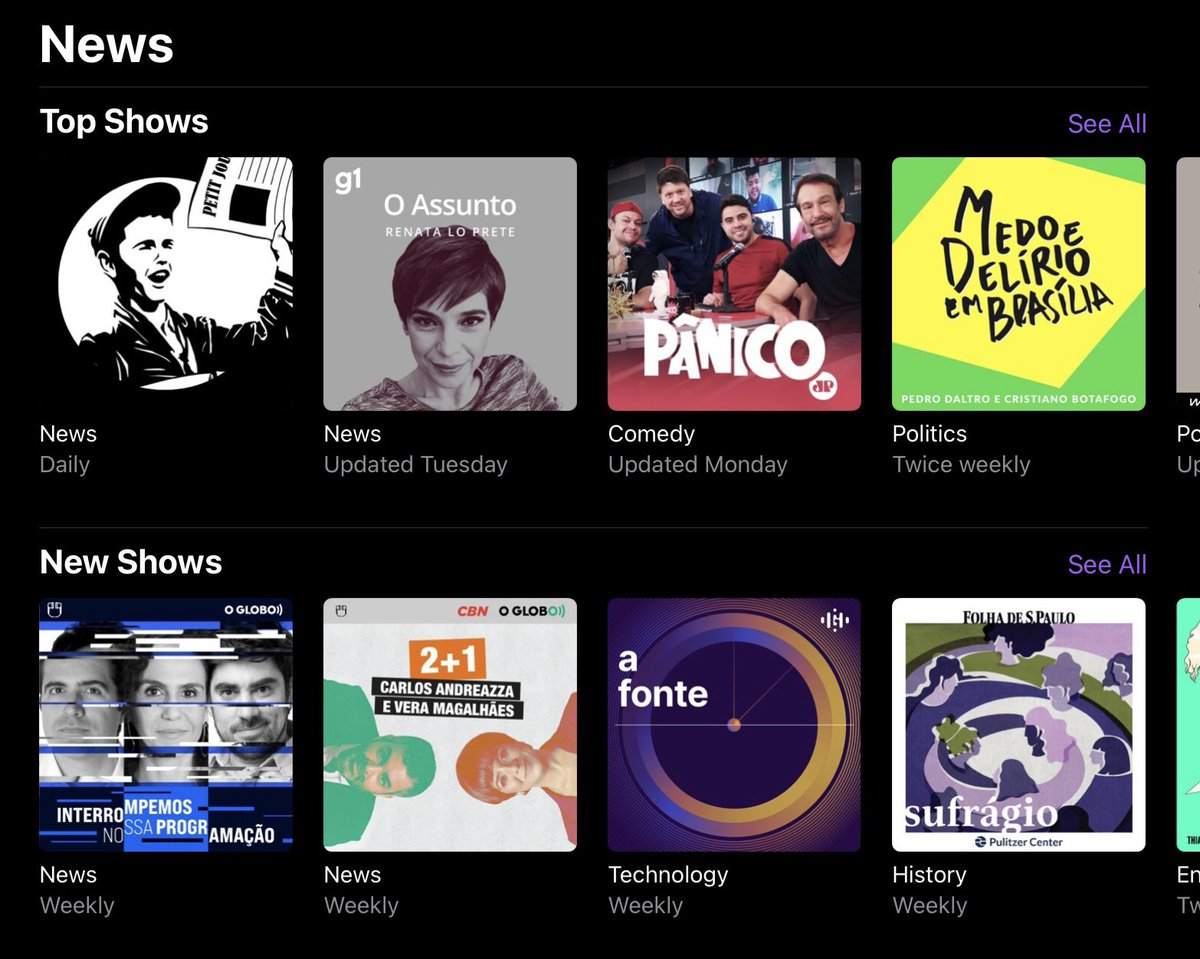1200x959 pixels.
Task: Click See All beside New Shows
Action: [1107, 565]
